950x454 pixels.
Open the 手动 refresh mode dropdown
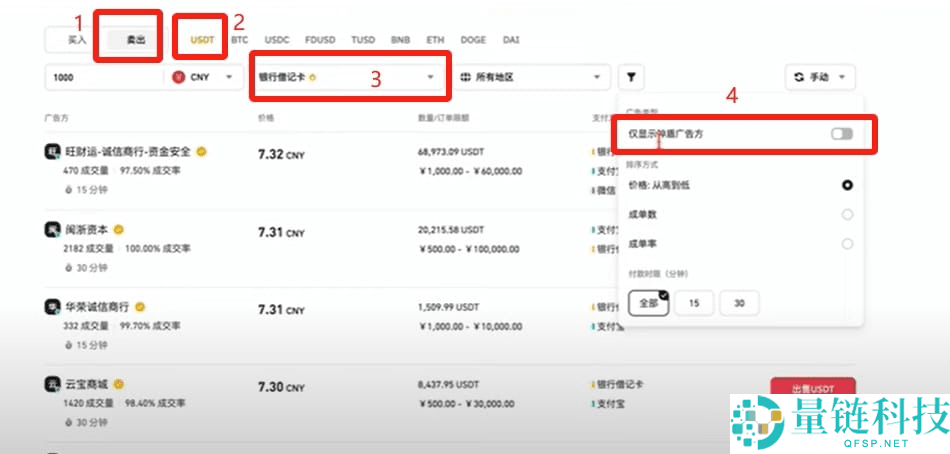click(x=820, y=78)
